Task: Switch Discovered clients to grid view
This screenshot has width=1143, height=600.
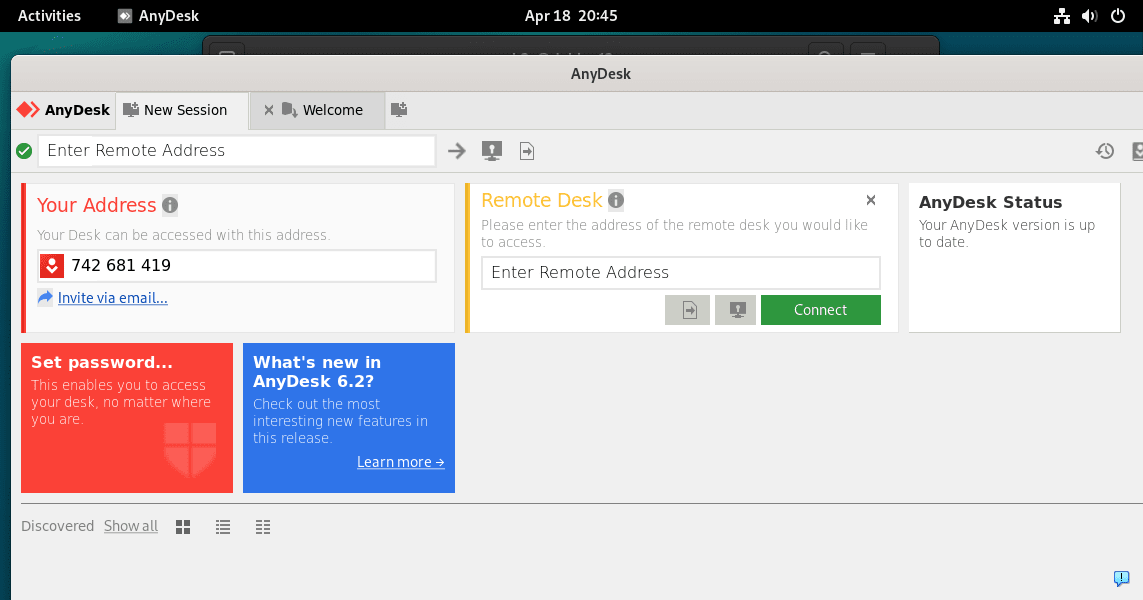Action: point(182,526)
